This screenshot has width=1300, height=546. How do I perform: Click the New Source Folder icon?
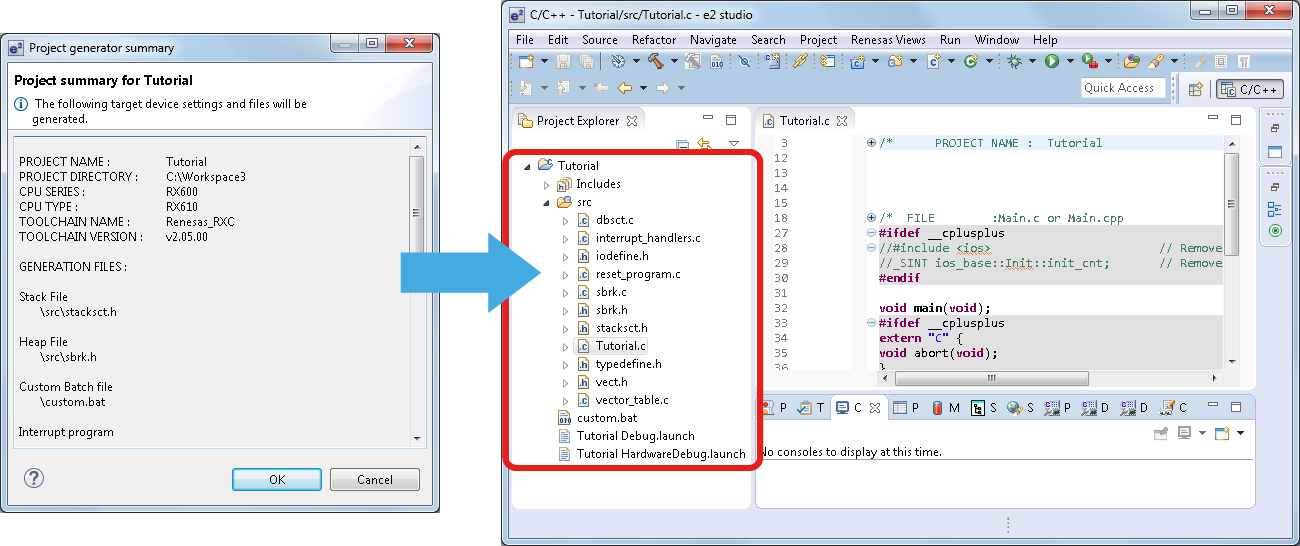[x=895, y=61]
